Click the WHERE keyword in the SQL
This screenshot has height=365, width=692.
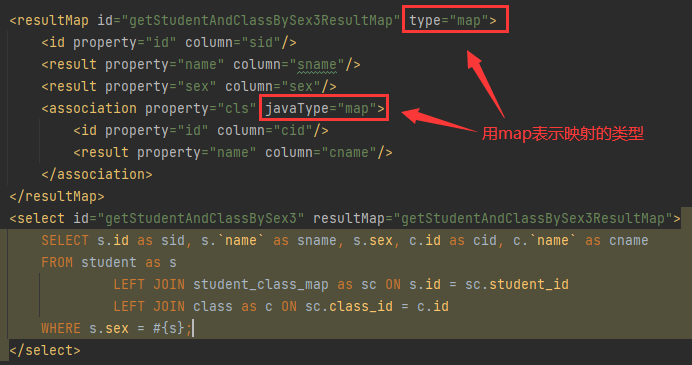pos(61,328)
